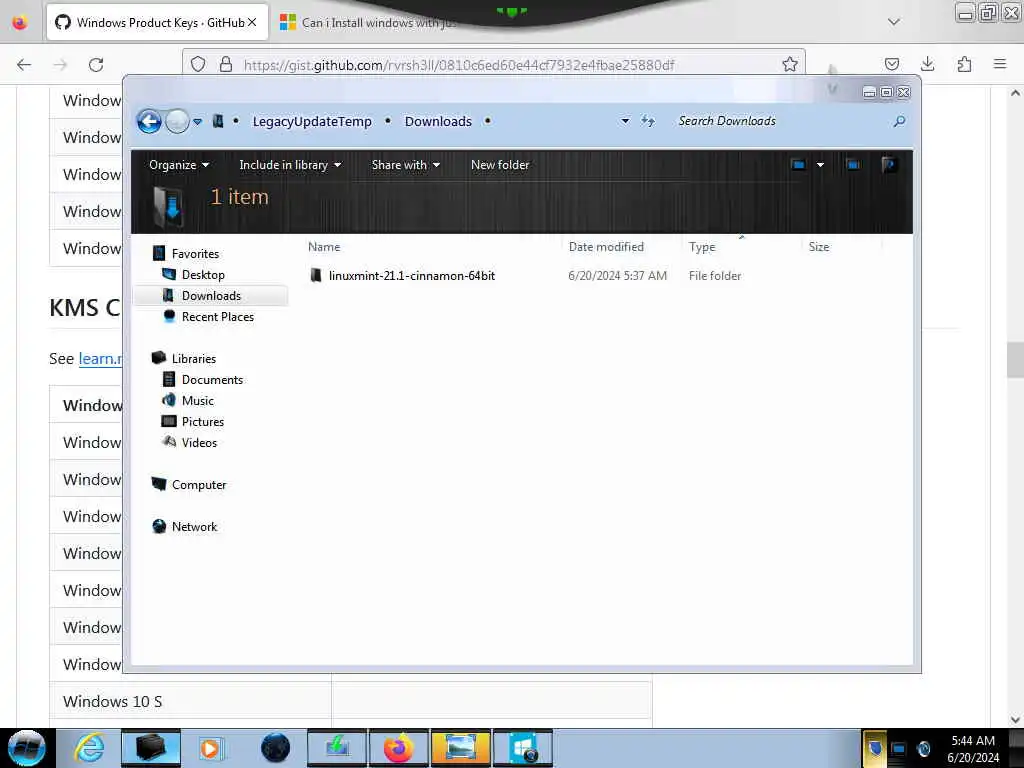Toggle the preview pane
1024x768 pixels.
tap(853, 165)
